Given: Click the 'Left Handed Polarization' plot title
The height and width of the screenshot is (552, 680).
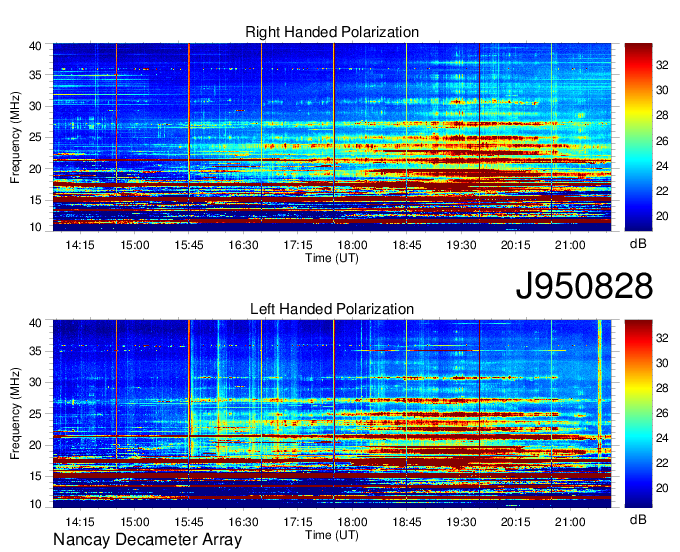Looking at the screenshot, I should [332, 309].
